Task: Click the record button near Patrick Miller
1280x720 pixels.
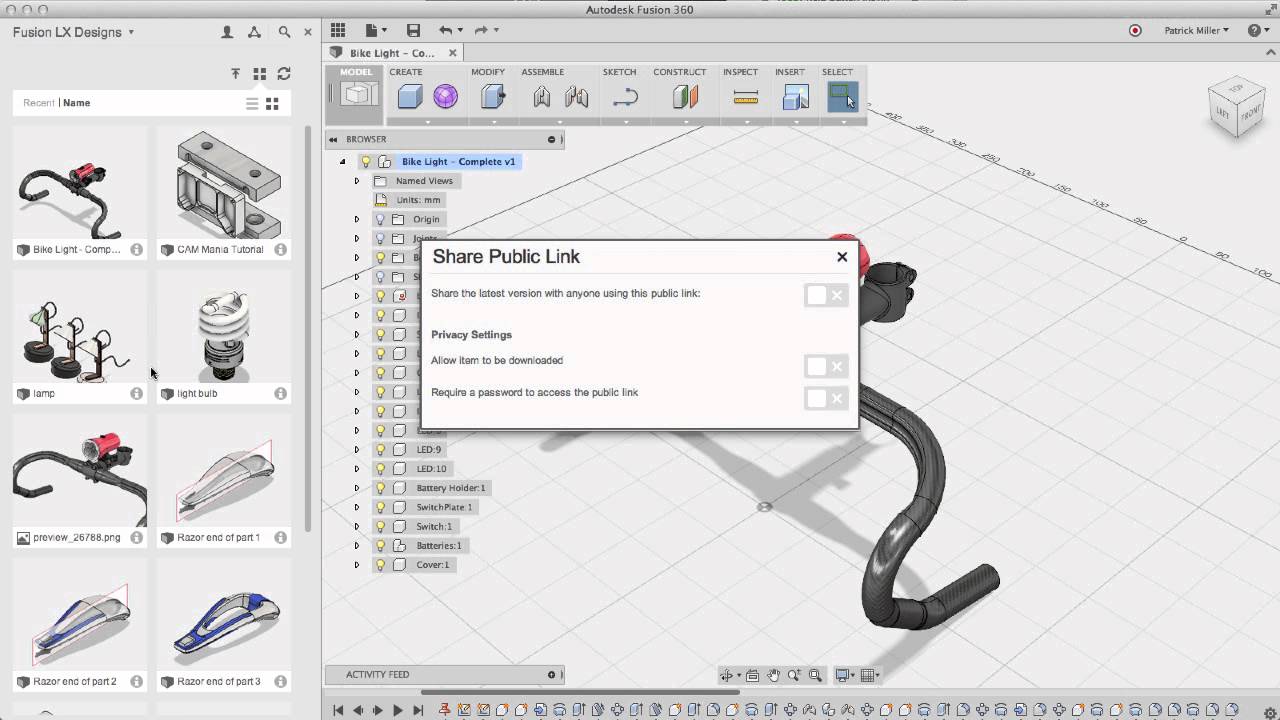Action: [x=1135, y=31]
